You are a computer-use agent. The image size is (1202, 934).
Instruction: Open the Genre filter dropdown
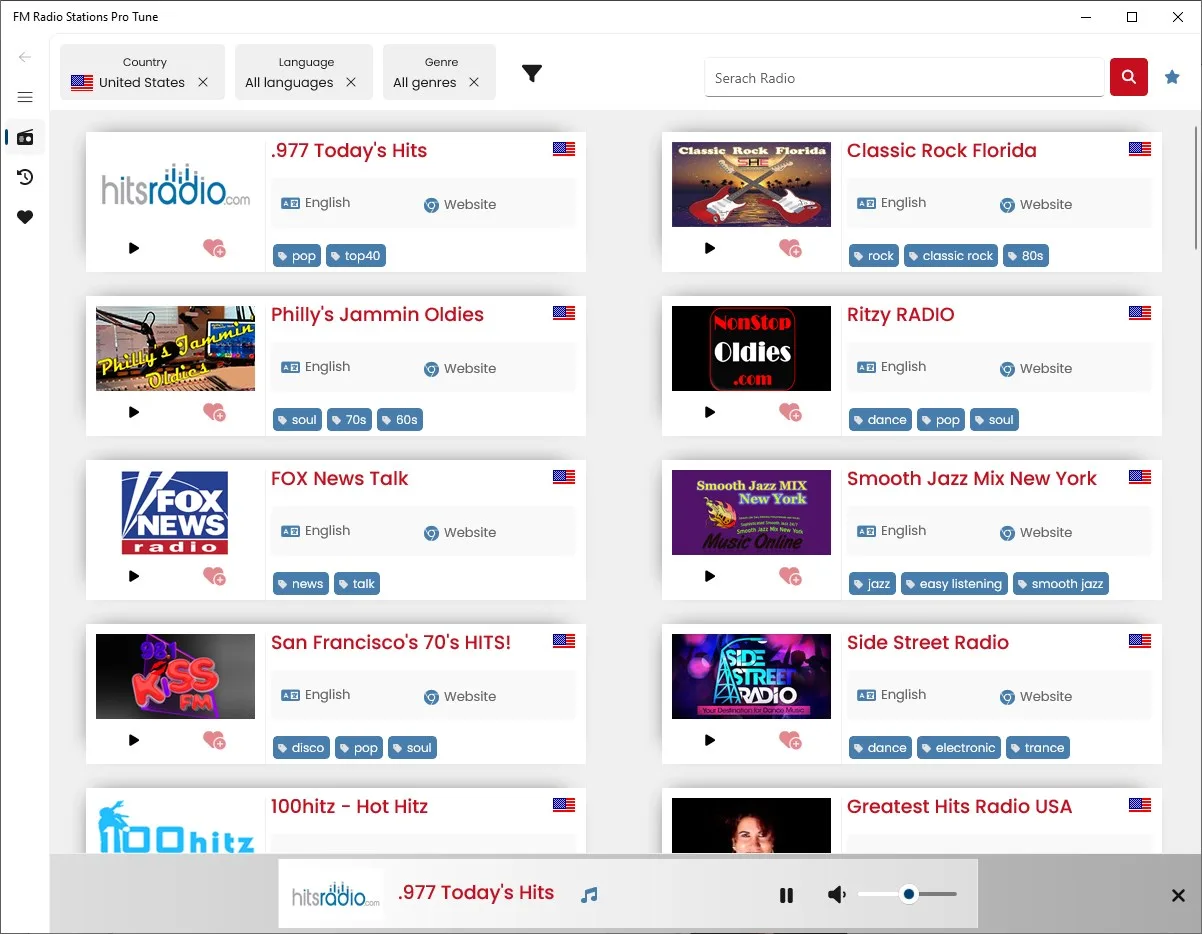439,72
